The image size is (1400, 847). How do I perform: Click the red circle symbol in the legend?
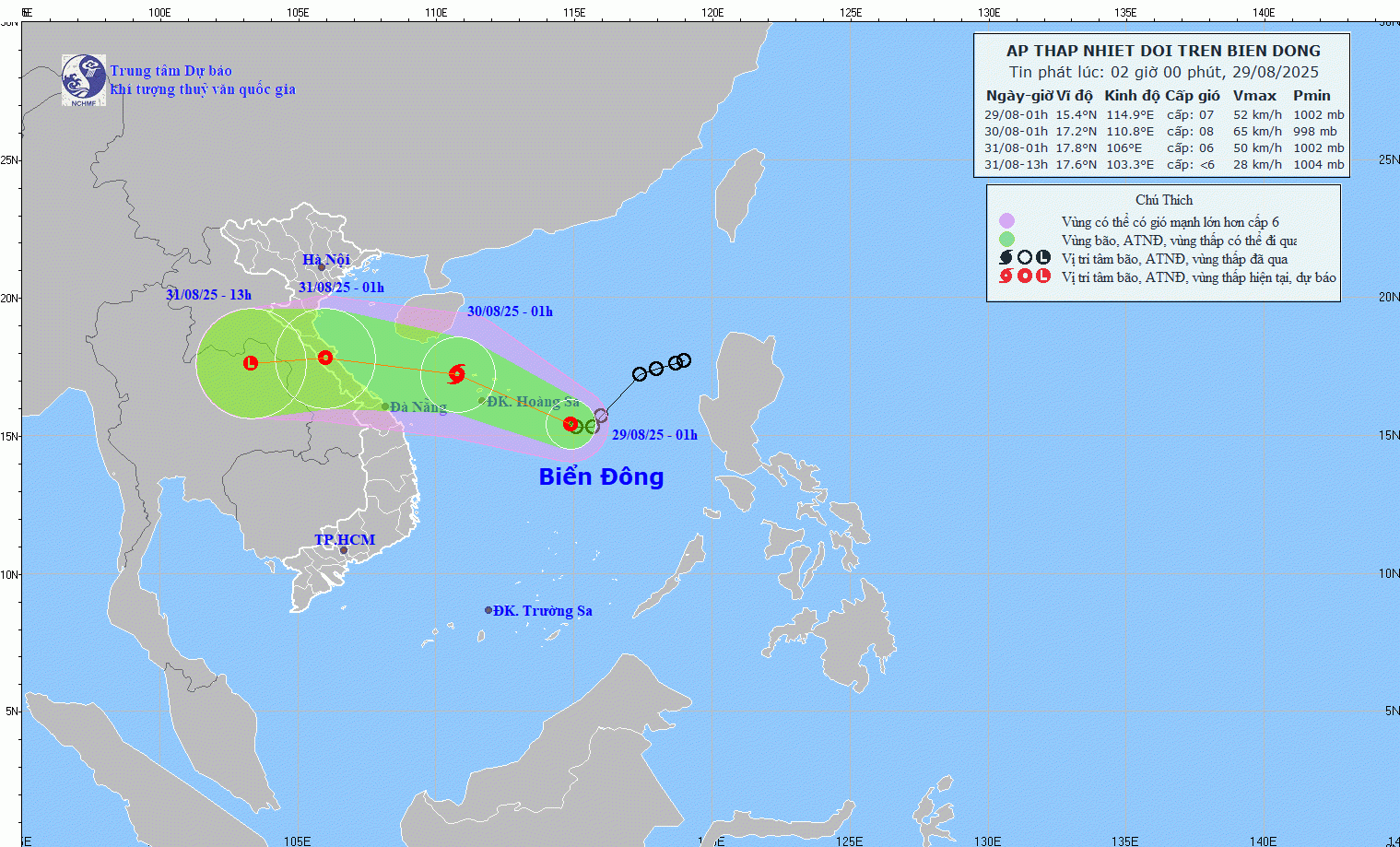pos(1025,276)
